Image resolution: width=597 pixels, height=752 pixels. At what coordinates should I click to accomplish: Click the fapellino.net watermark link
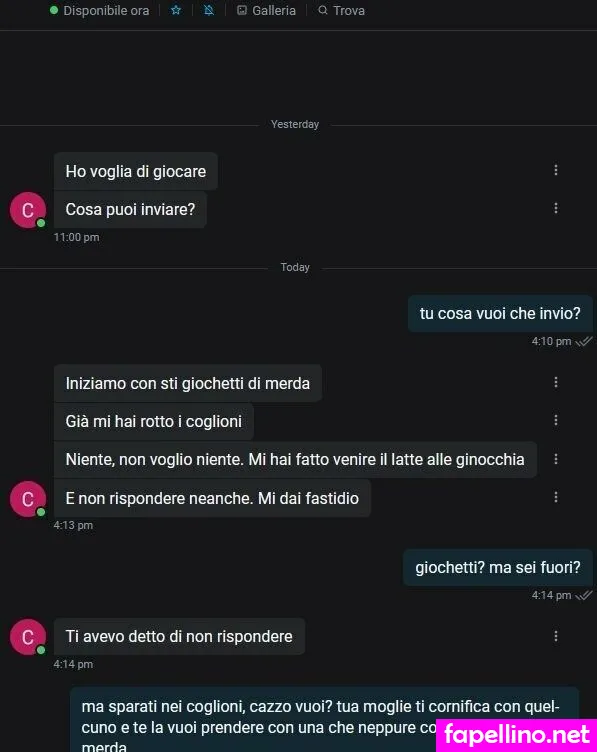(516, 735)
